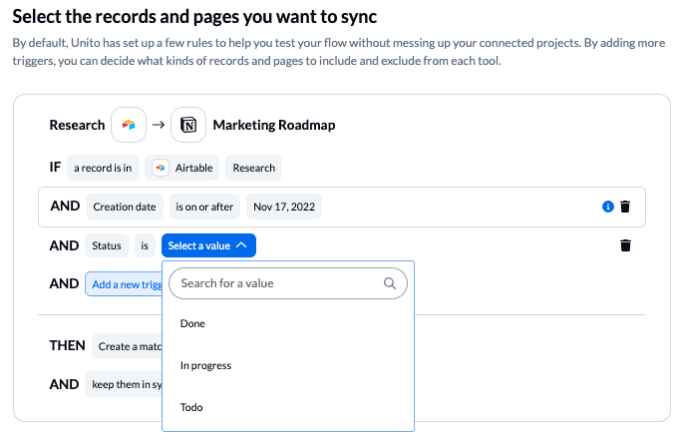The width and height of the screenshot is (683, 441).
Task: Click the 'is' operator chip beside Status
Action: click(145, 245)
